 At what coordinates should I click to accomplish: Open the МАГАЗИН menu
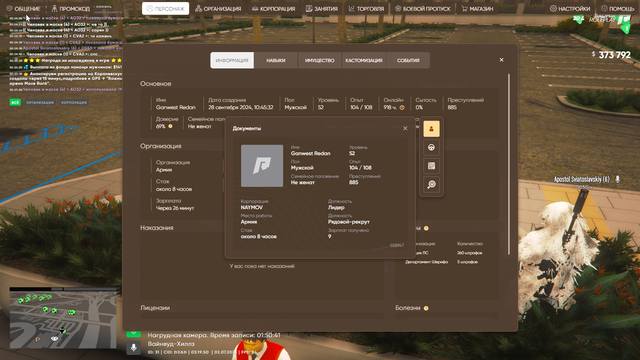[x=477, y=9]
